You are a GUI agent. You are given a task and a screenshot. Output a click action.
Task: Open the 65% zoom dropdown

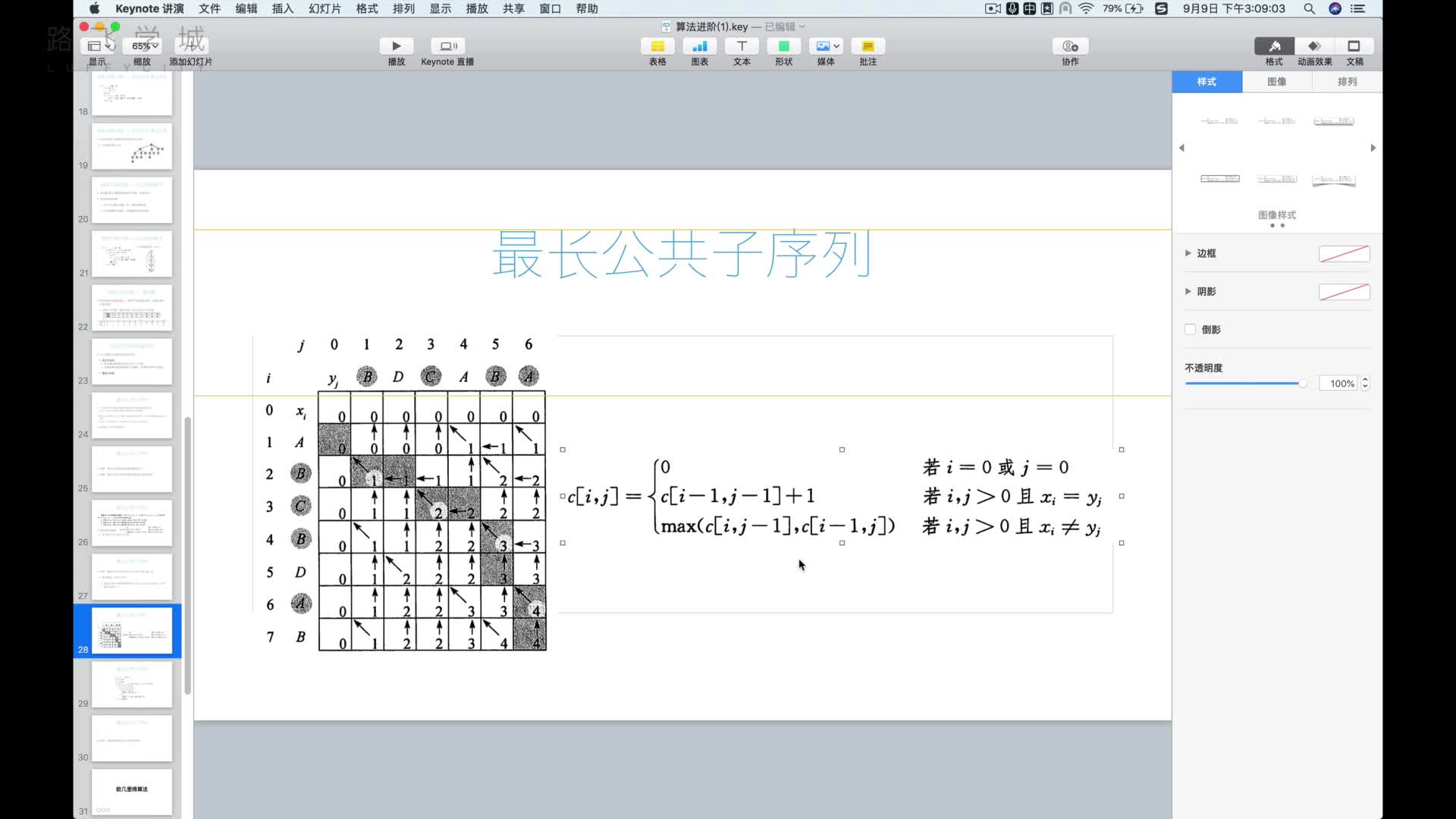(x=143, y=46)
